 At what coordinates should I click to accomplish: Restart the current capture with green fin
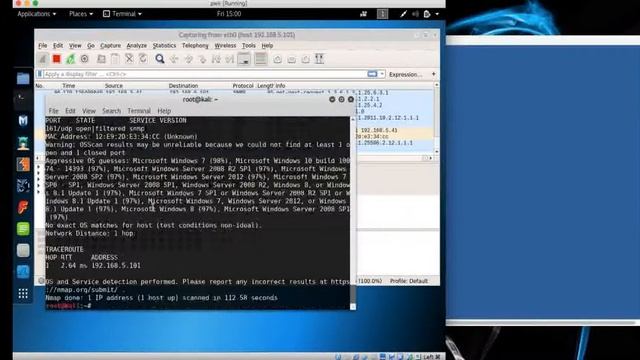pyautogui.click(x=71, y=59)
